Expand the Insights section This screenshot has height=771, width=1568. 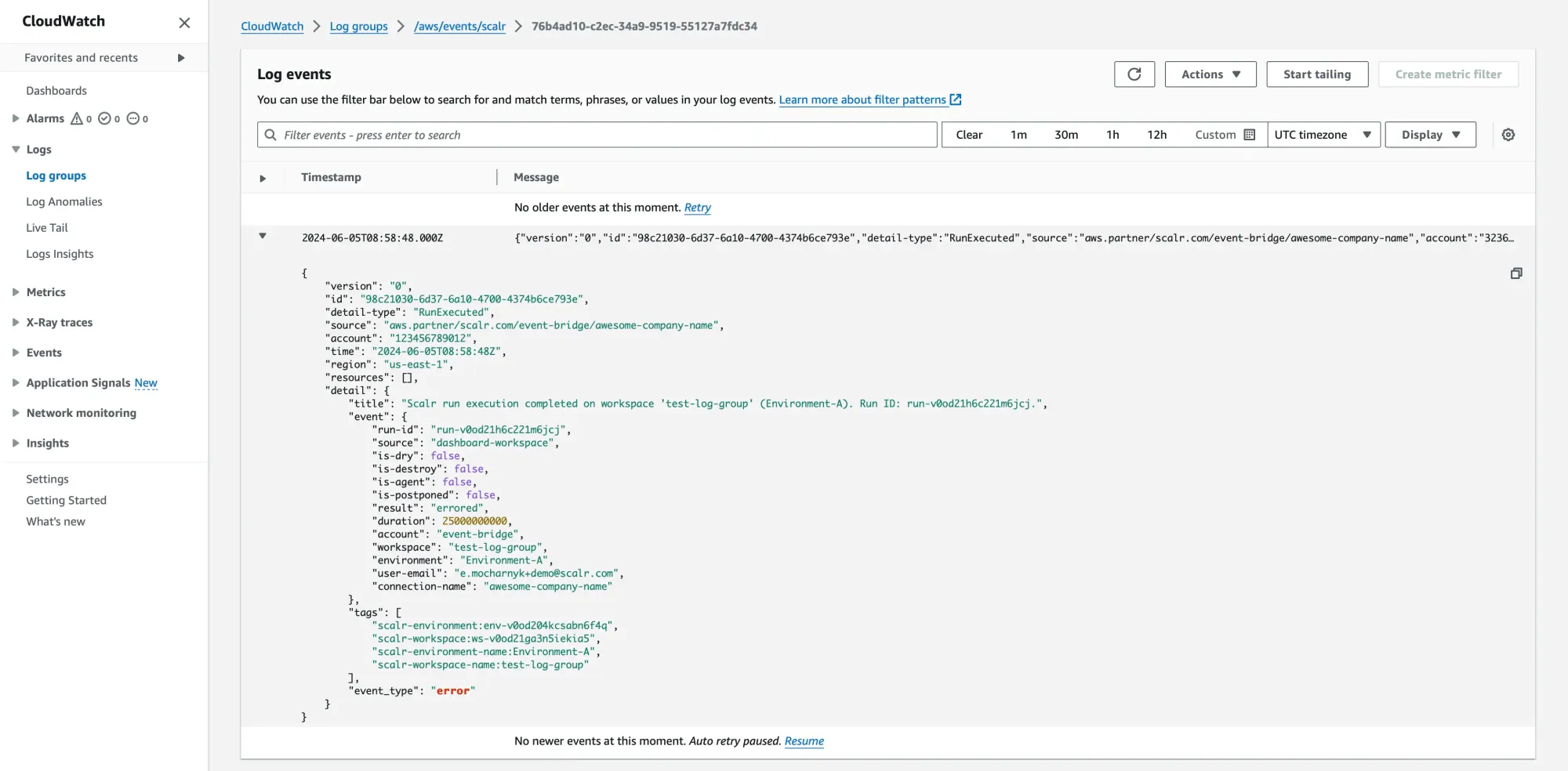pyautogui.click(x=16, y=443)
